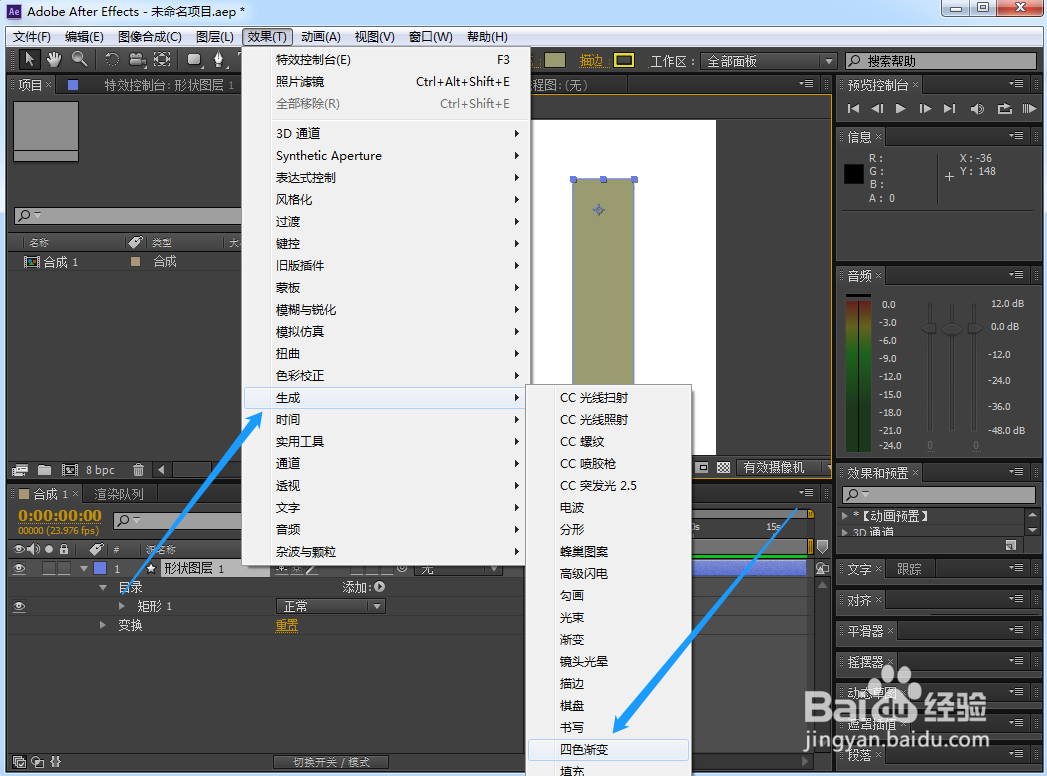Expand the 变换 transform group
Image resolution: width=1047 pixels, height=776 pixels.
(102, 625)
